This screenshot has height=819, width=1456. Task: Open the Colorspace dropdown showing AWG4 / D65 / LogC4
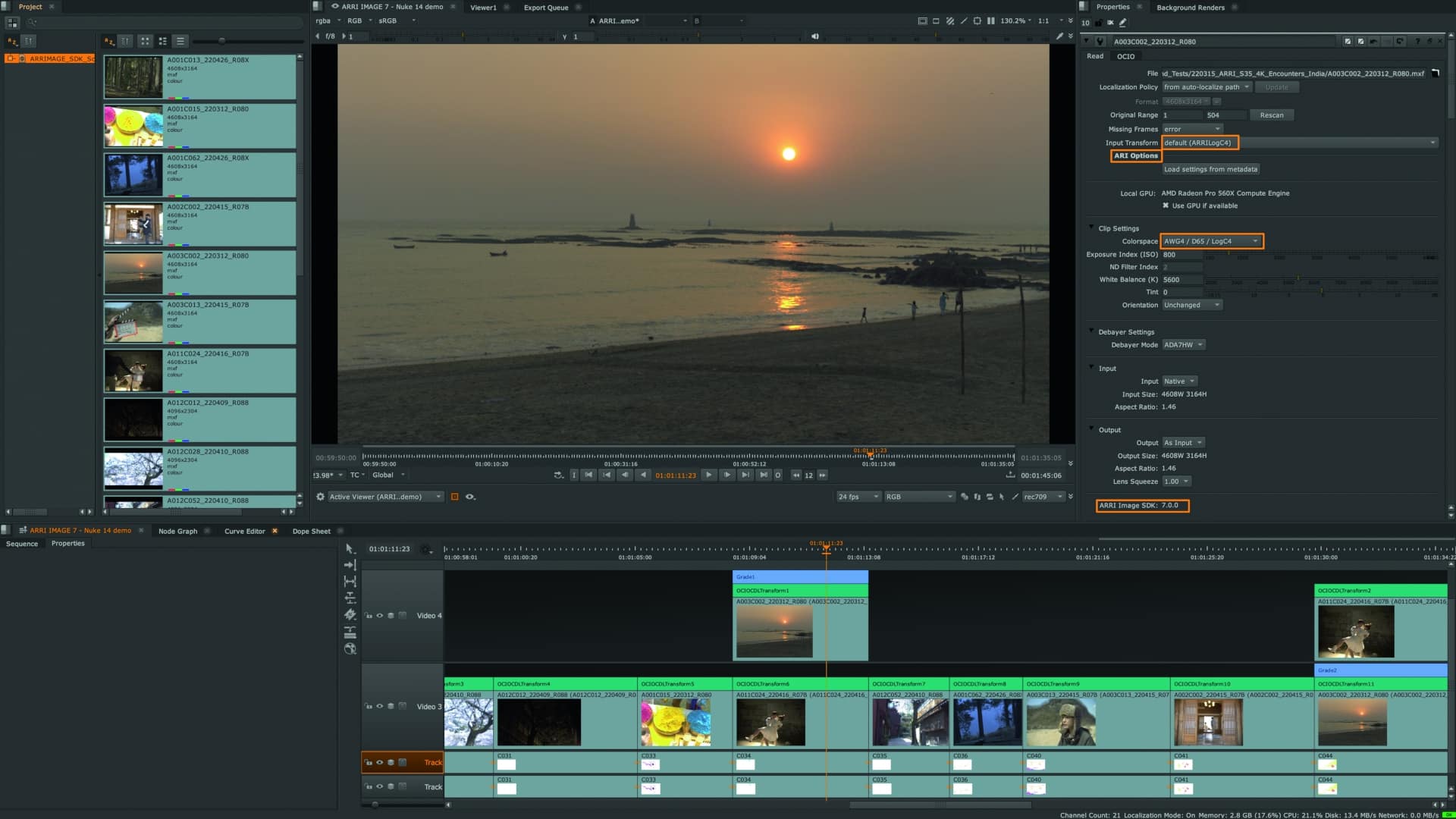[1210, 241]
